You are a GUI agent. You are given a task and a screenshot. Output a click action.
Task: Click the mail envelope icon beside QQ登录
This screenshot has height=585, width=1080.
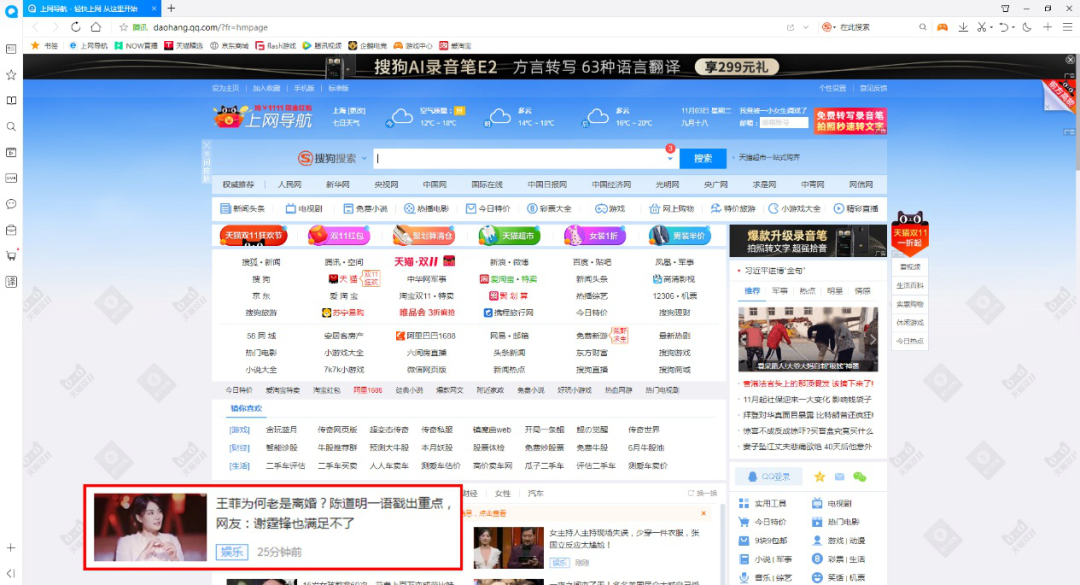pyautogui.click(x=840, y=476)
